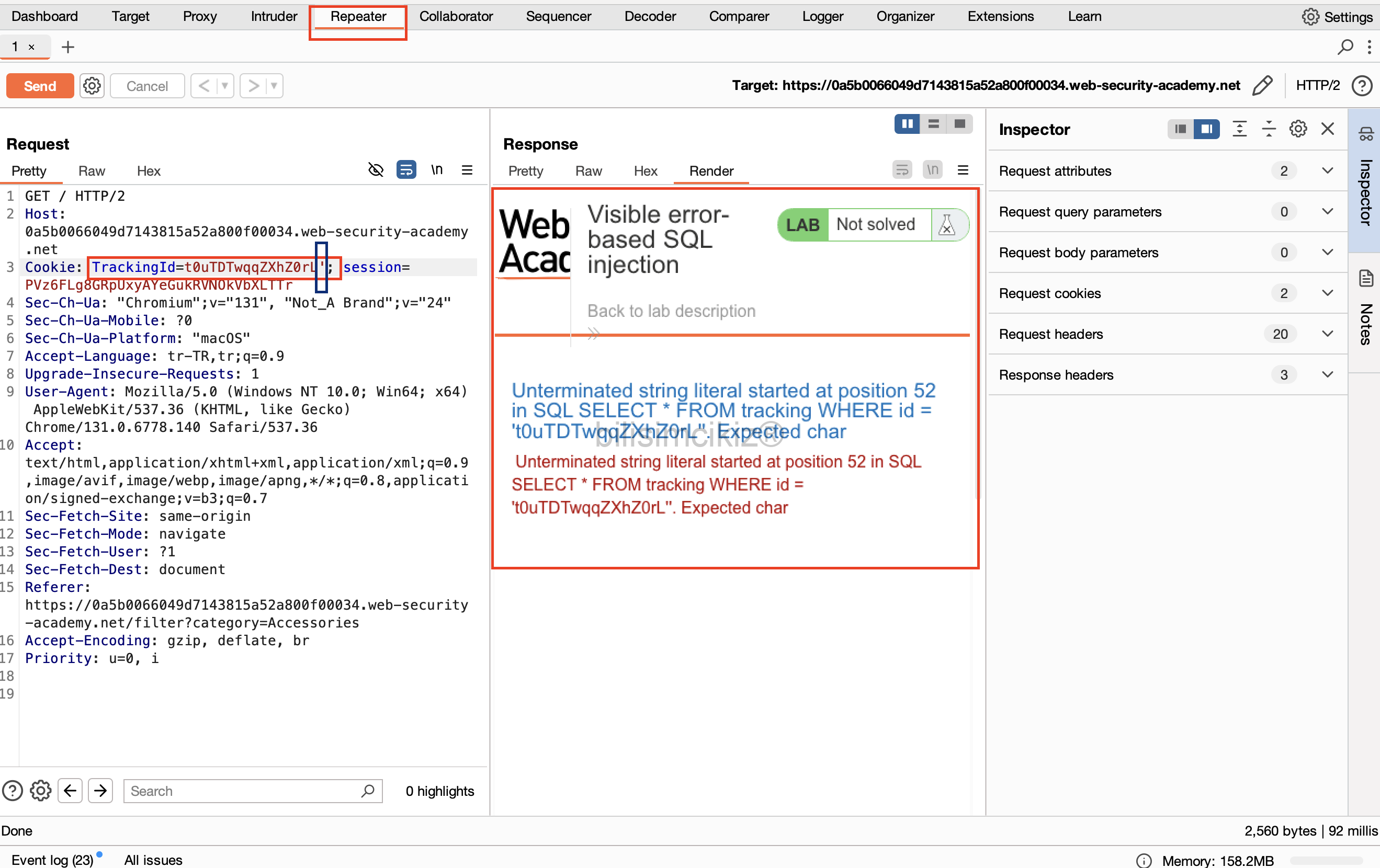The image size is (1380, 868).
Task: Add a new Repeater tab with plus icon
Action: click(67, 47)
